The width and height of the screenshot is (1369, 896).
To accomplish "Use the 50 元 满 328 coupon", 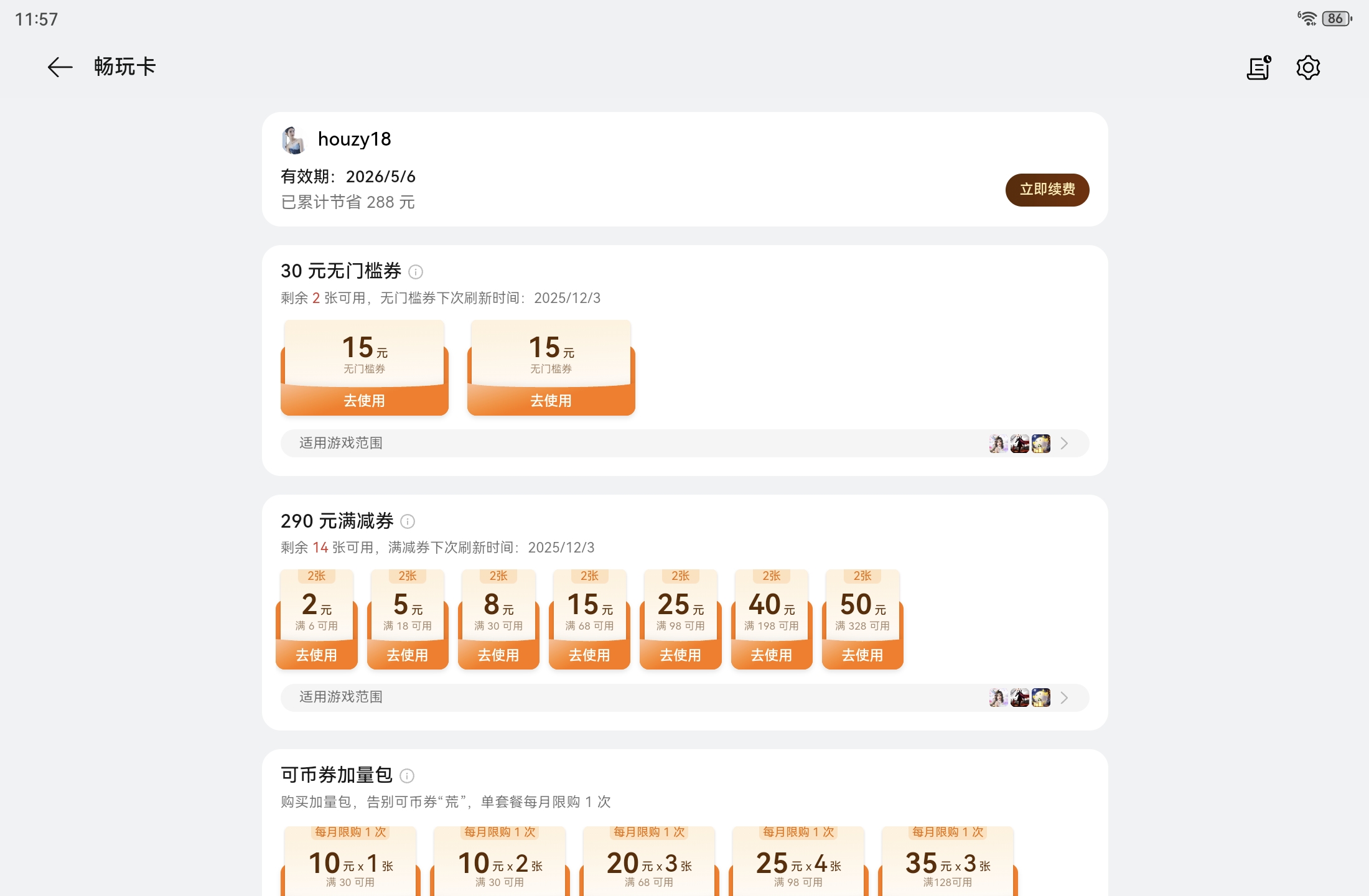I will pyautogui.click(x=862, y=655).
